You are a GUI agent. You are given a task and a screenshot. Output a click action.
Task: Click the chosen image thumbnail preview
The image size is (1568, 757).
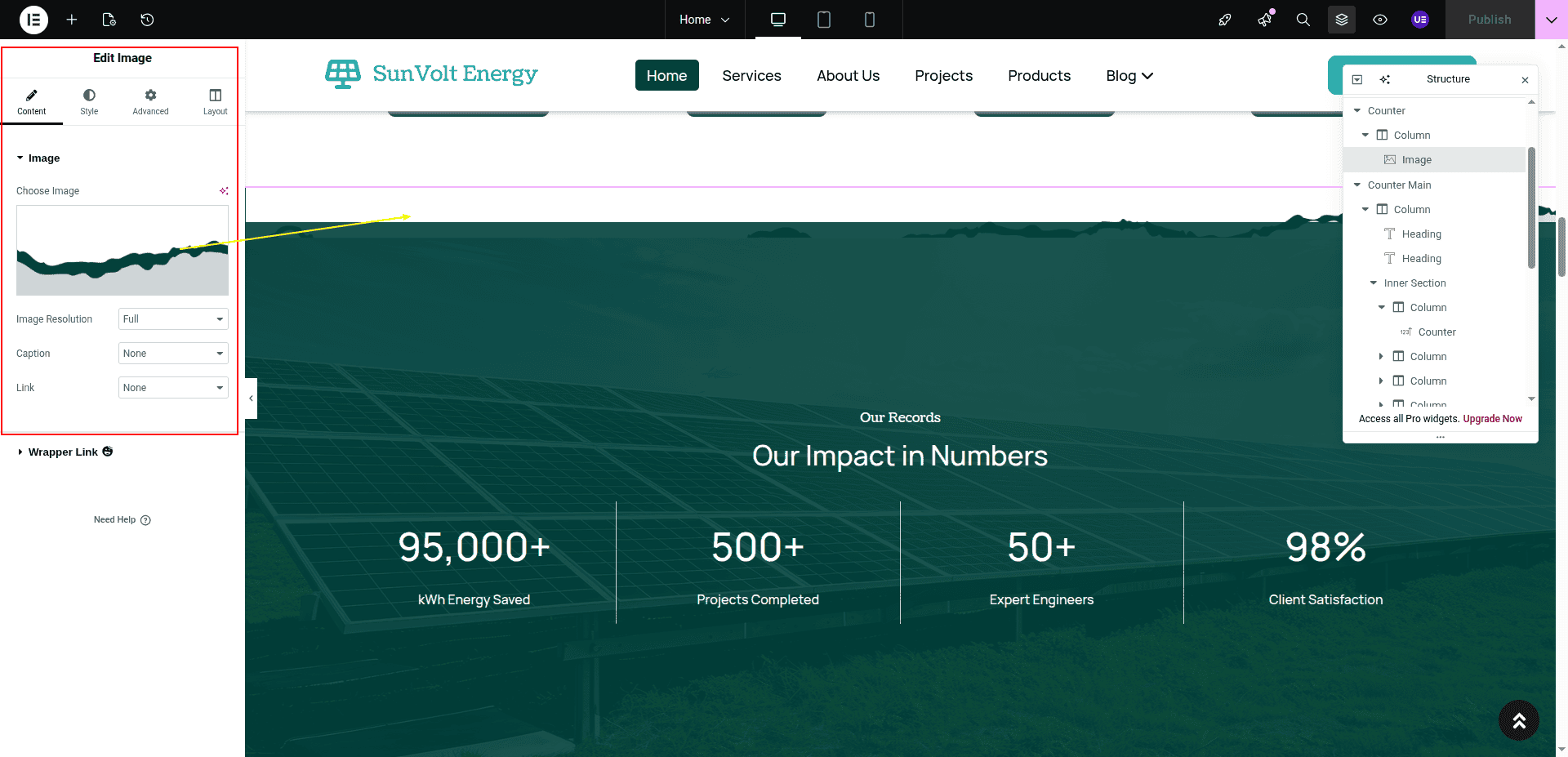[122, 250]
